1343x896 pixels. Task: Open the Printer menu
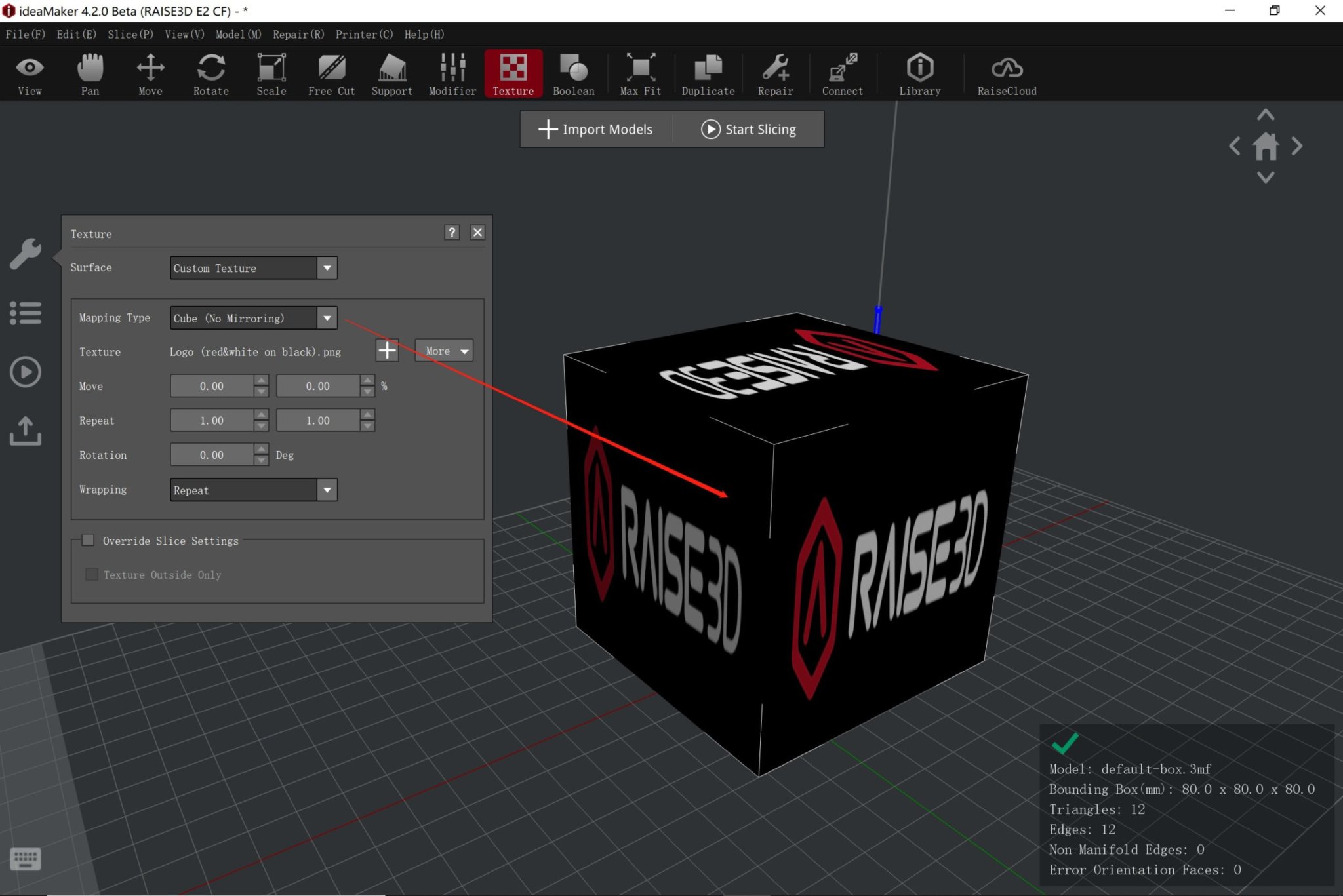point(363,34)
